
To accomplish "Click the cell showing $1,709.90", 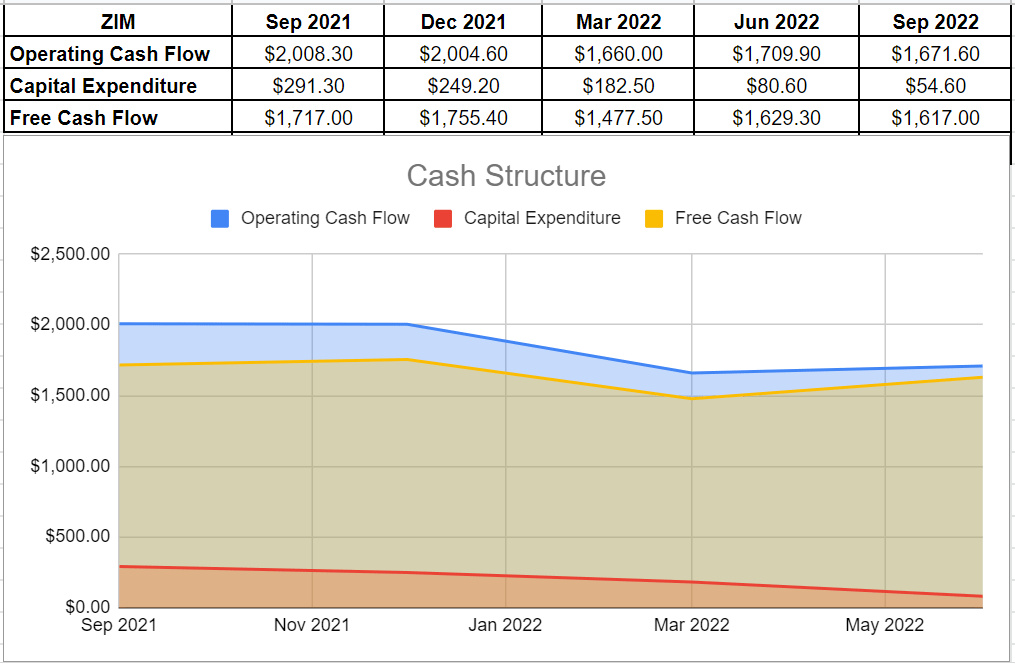I will pos(776,53).
